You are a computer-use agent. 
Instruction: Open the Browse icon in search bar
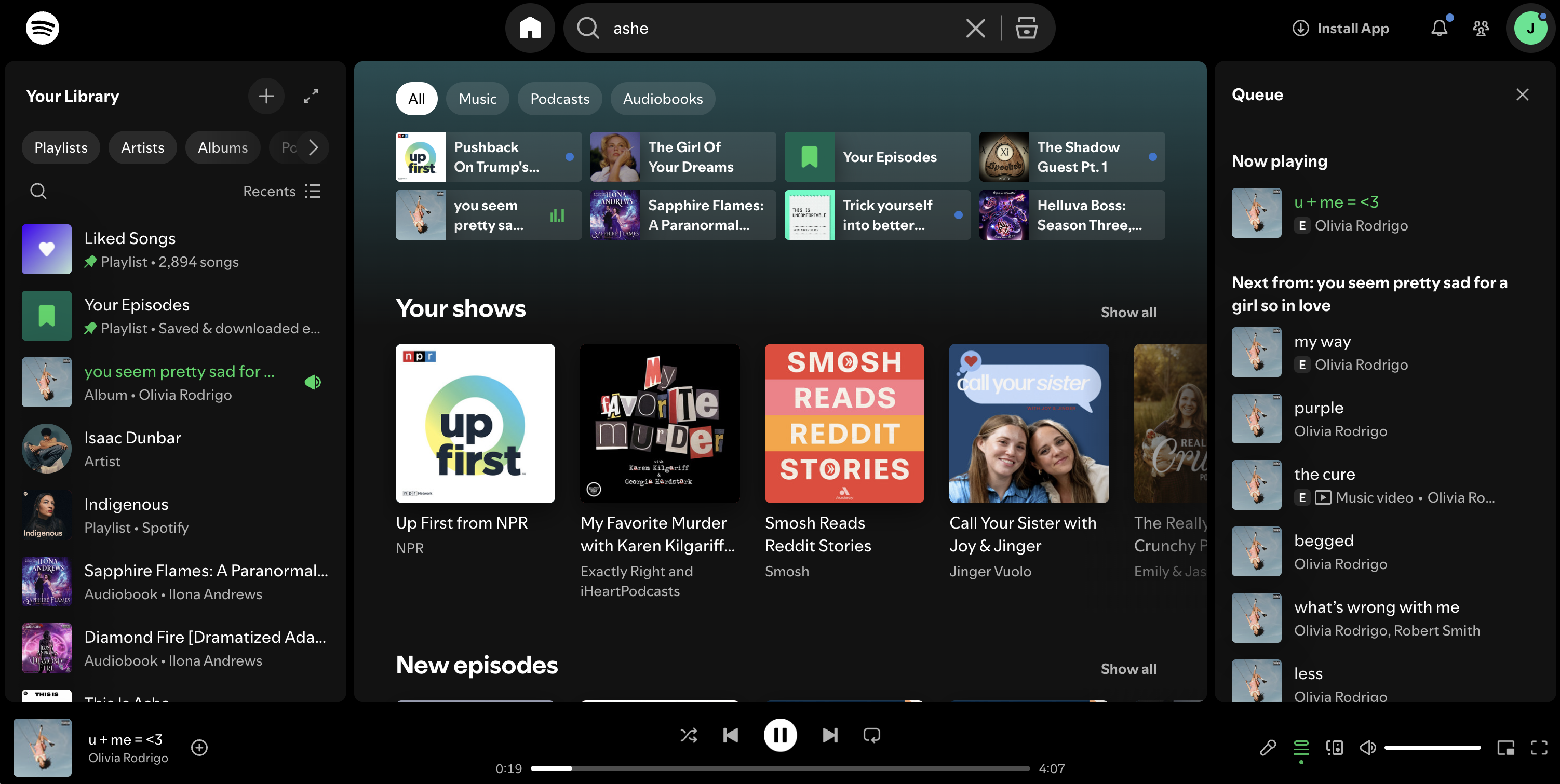1026,28
